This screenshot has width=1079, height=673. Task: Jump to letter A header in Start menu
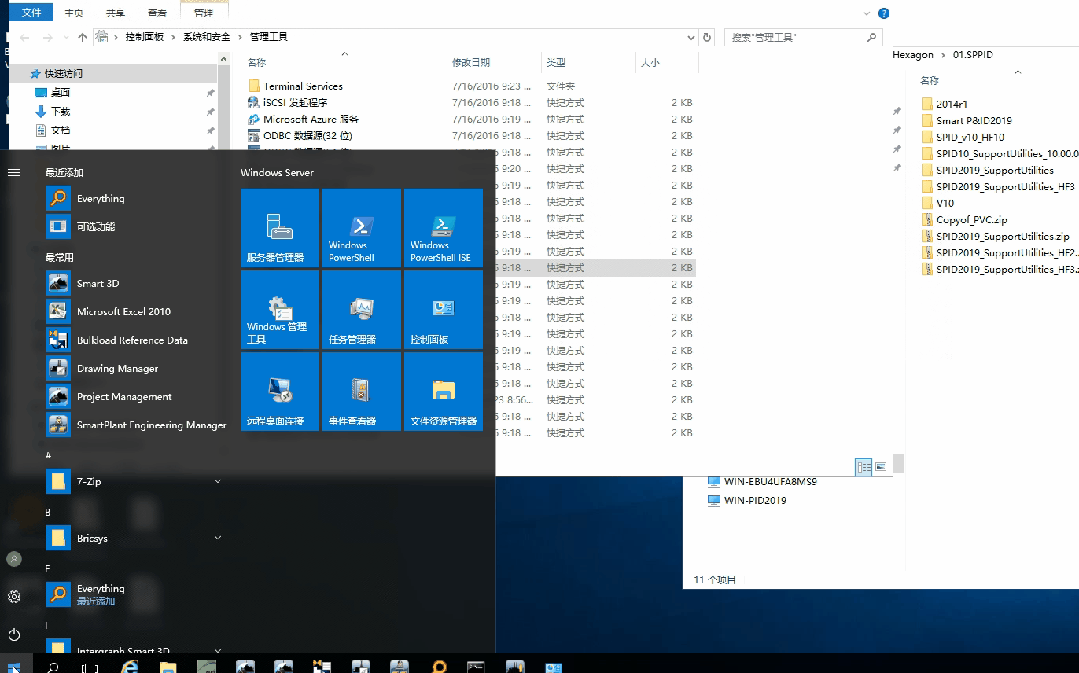coord(48,455)
